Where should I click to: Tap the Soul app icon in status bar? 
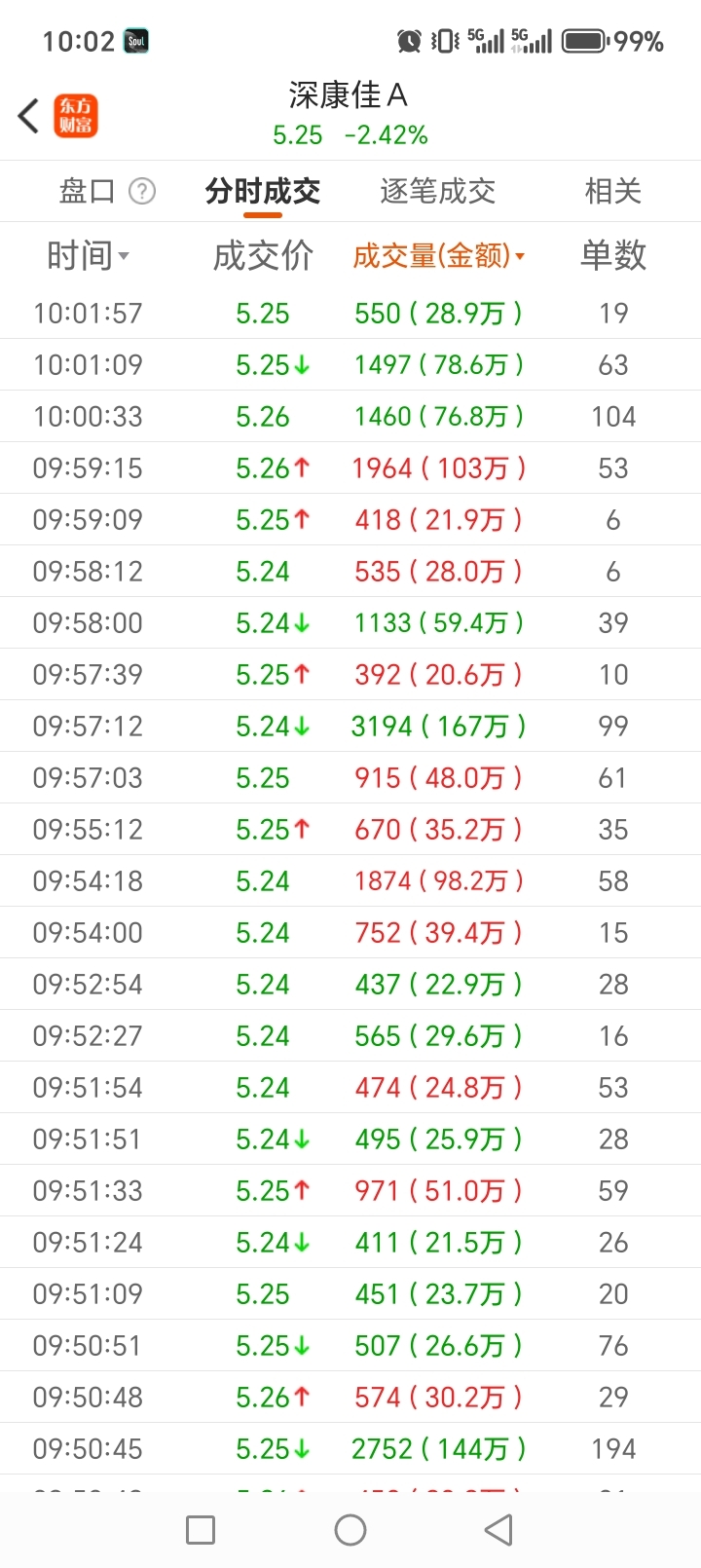[x=136, y=41]
